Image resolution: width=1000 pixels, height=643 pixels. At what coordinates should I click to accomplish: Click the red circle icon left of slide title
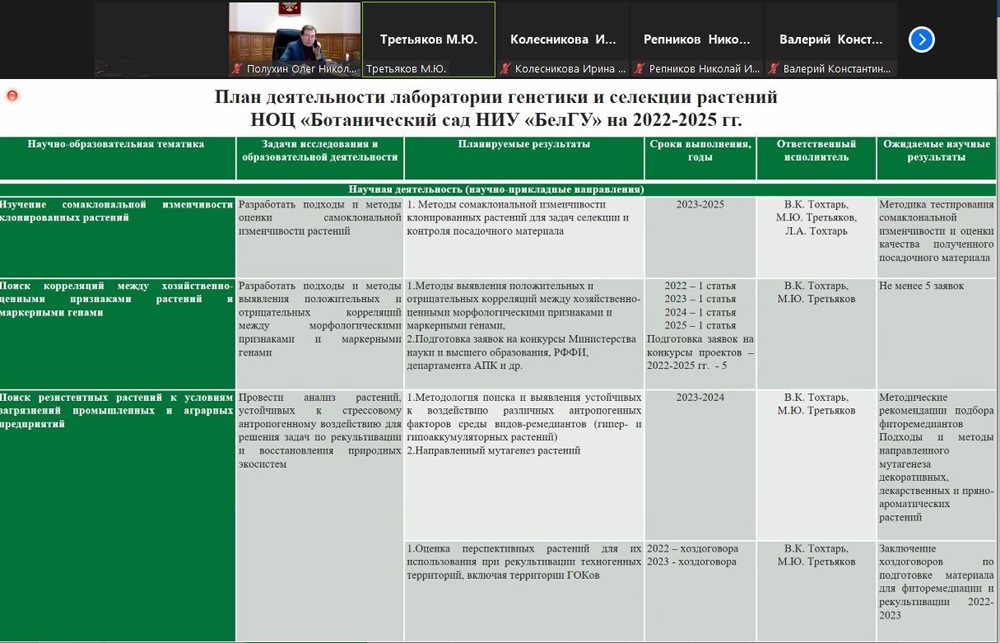tap(12, 96)
